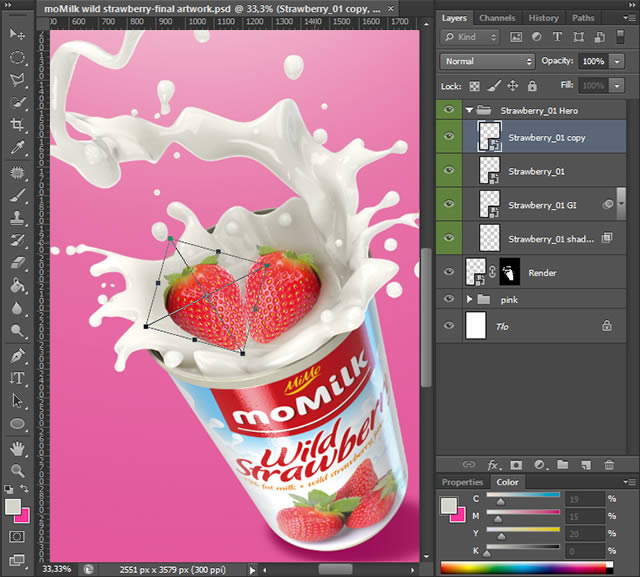Delete the selected layer with trash icon
Screen dimensions: 640x577
coord(609,464)
